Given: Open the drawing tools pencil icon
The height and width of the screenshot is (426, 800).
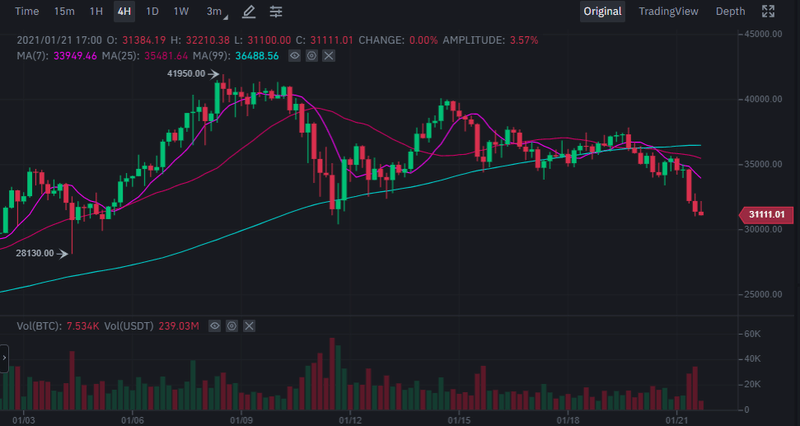Looking at the screenshot, I should coord(249,12).
